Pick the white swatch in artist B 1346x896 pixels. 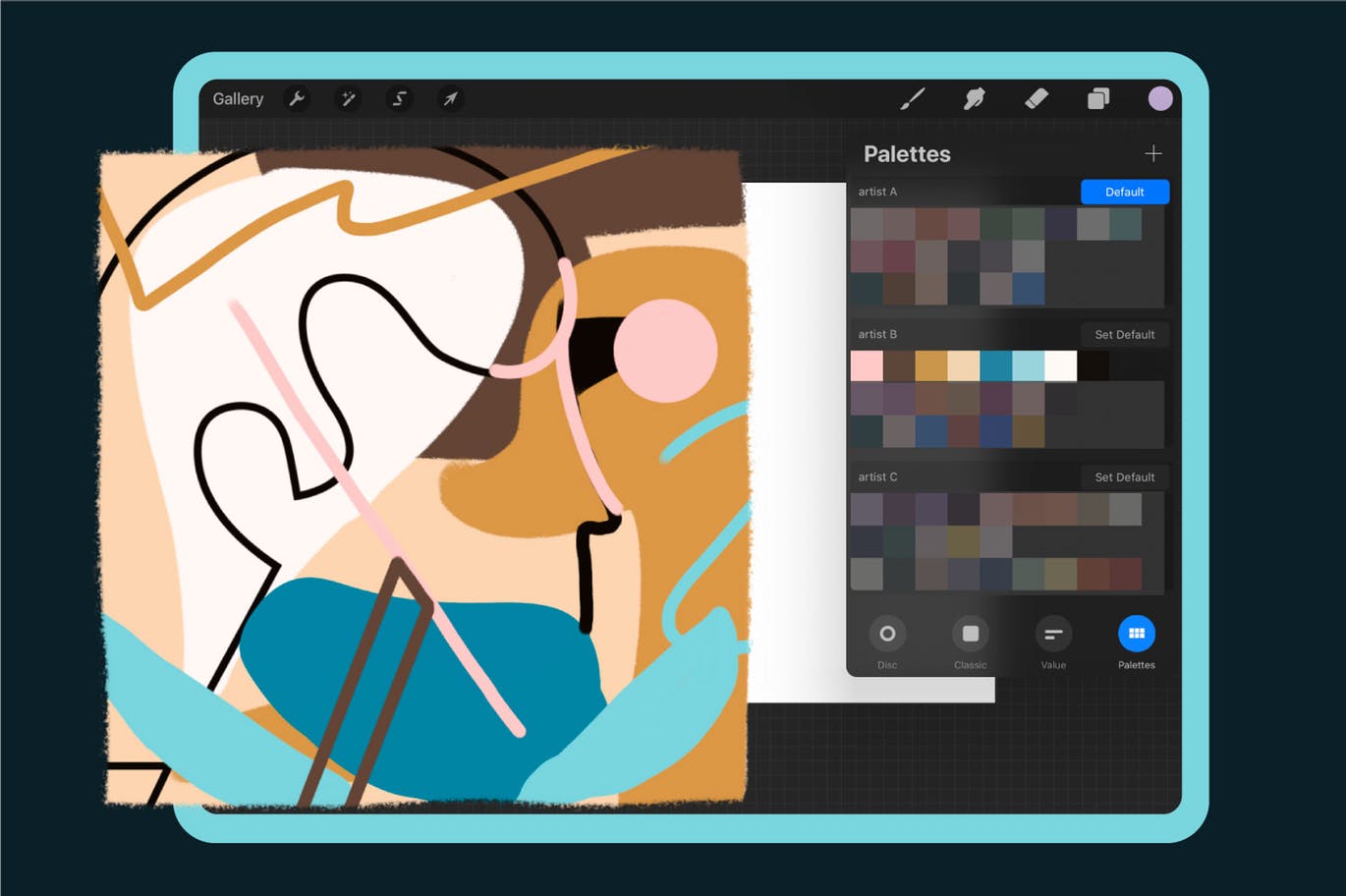click(1061, 365)
